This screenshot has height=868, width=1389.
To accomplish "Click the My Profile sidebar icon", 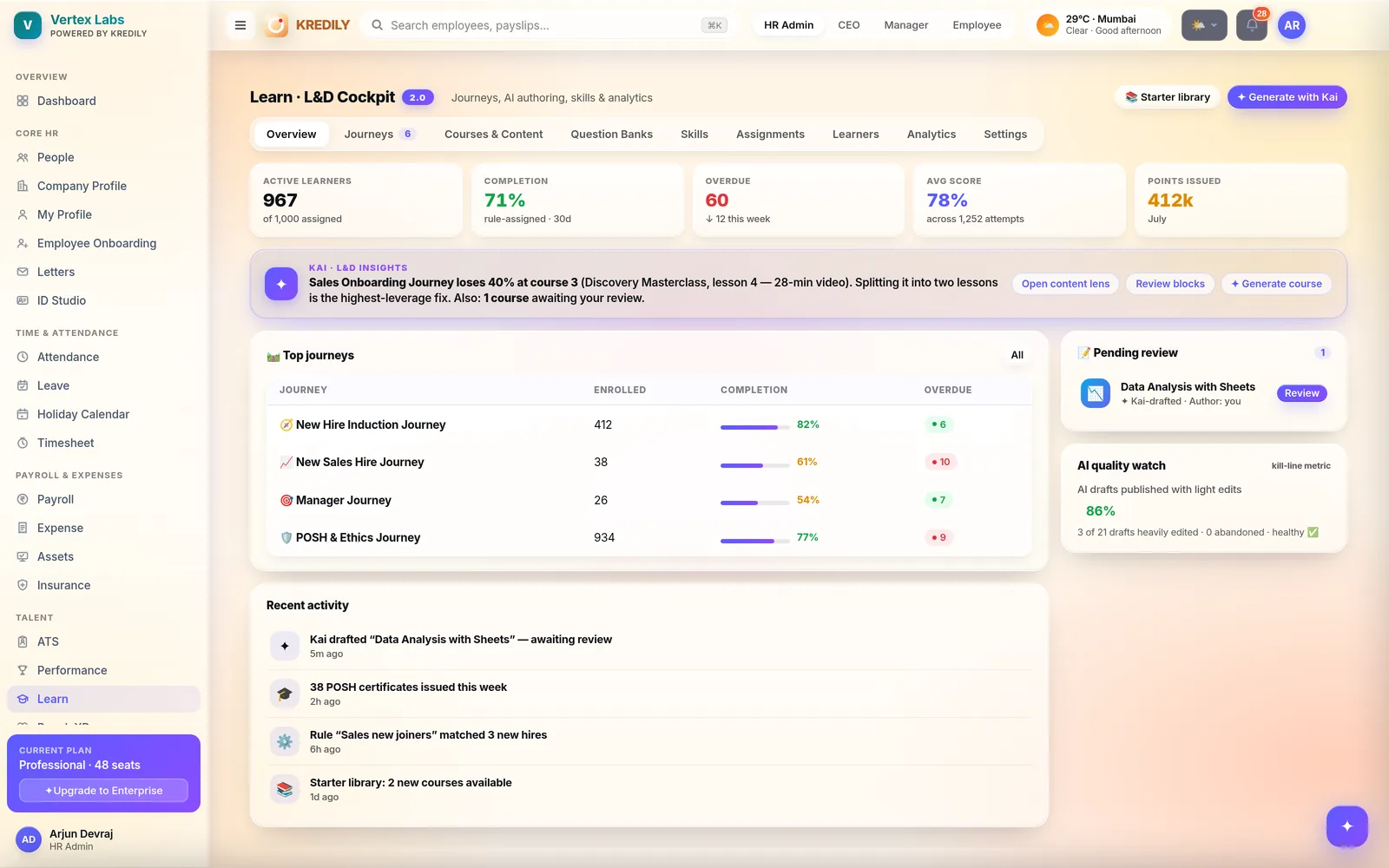I will point(23,214).
